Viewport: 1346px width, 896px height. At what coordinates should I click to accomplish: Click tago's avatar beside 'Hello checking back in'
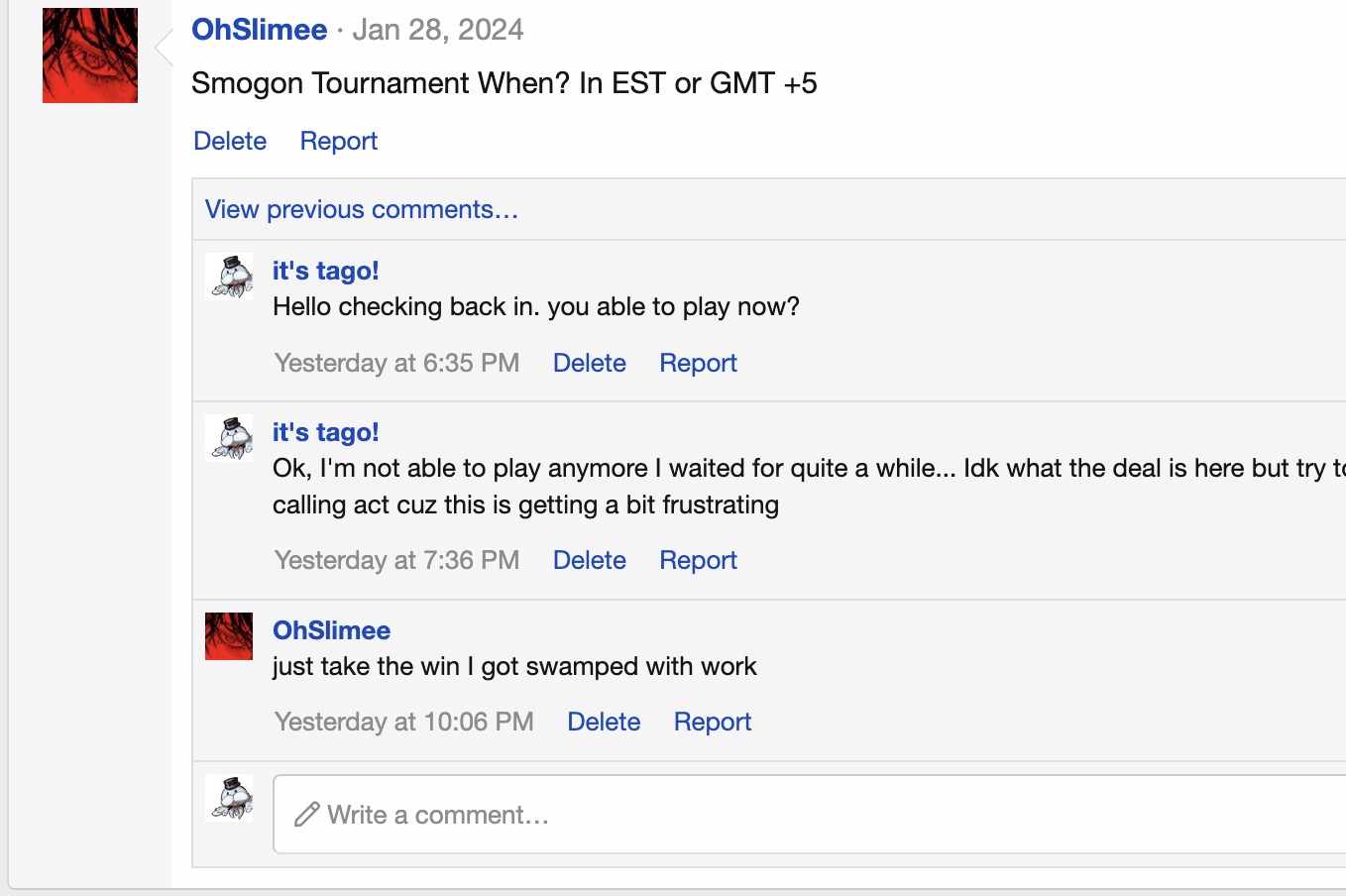point(229,277)
